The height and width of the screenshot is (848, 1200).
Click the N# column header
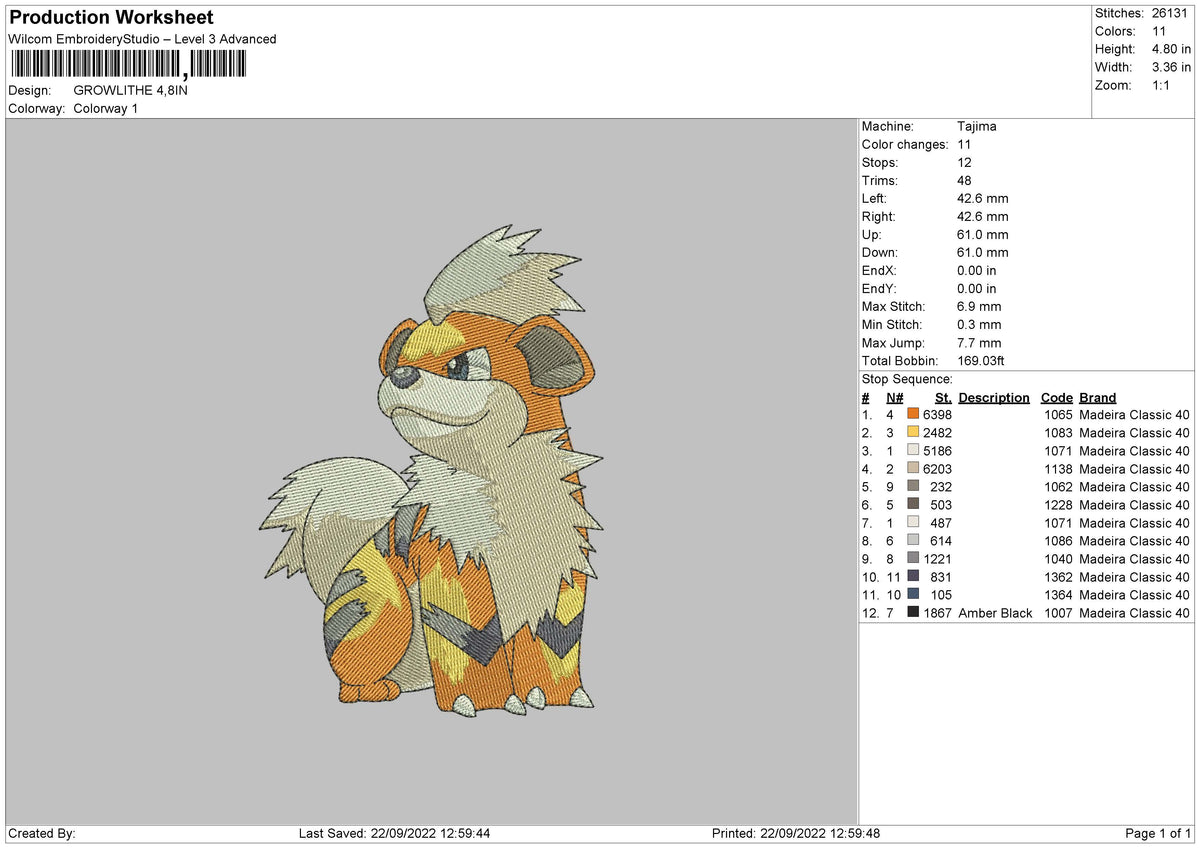coord(894,397)
